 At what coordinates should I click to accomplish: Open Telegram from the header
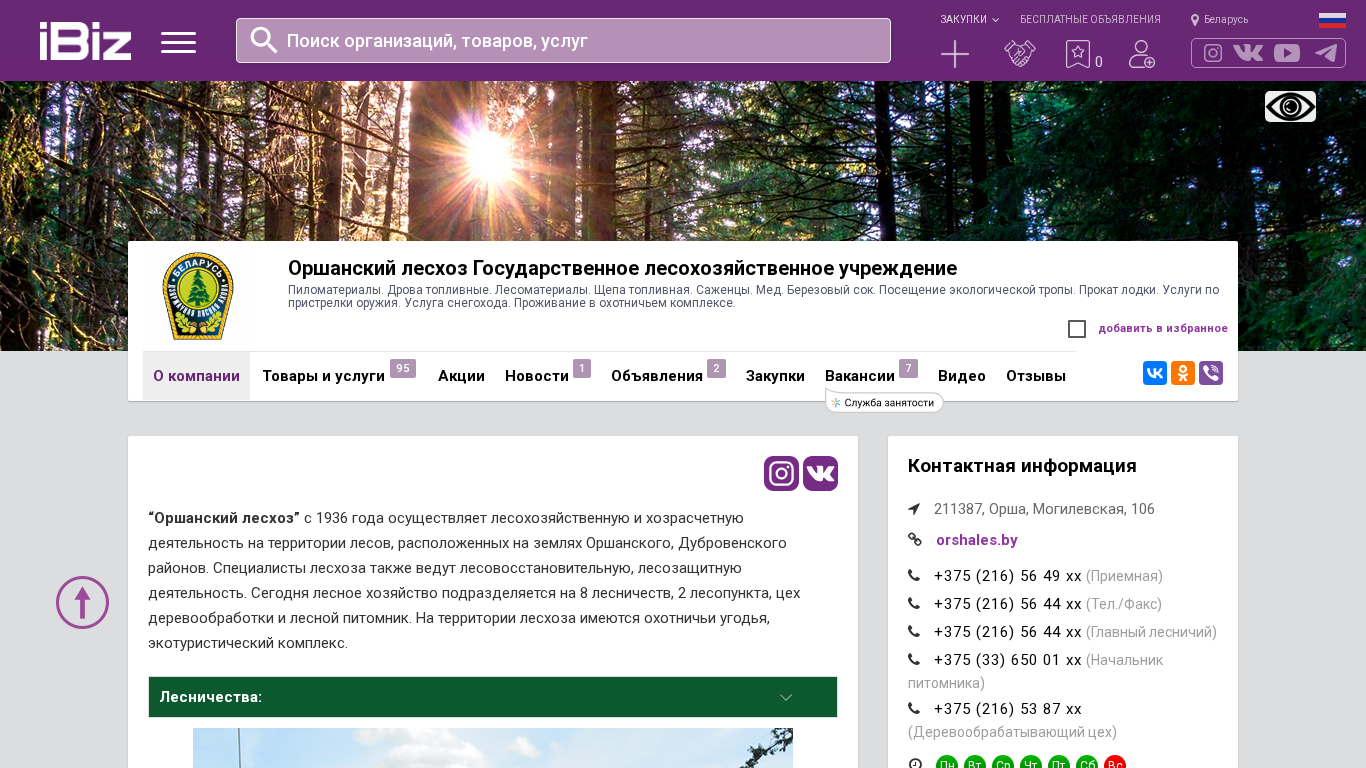(1326, 53)
